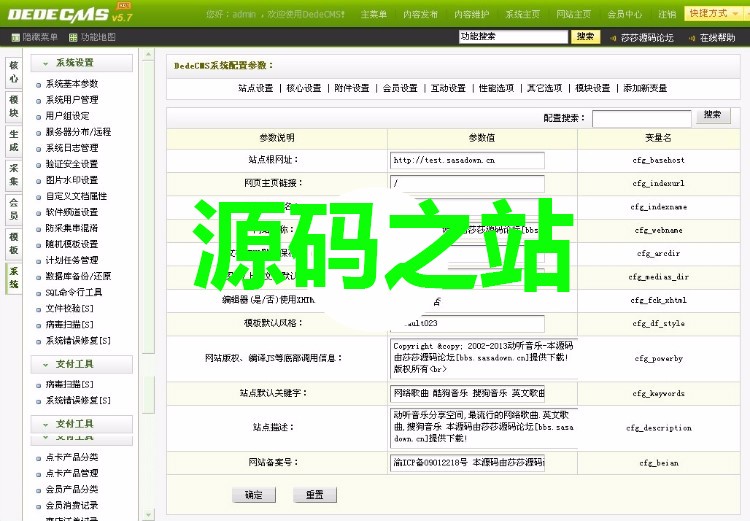The height and width of the screenshot is (521, 750).
Task: Switch to the 生成 side tab
Action: pyautogui.click(x=14, y=141)
